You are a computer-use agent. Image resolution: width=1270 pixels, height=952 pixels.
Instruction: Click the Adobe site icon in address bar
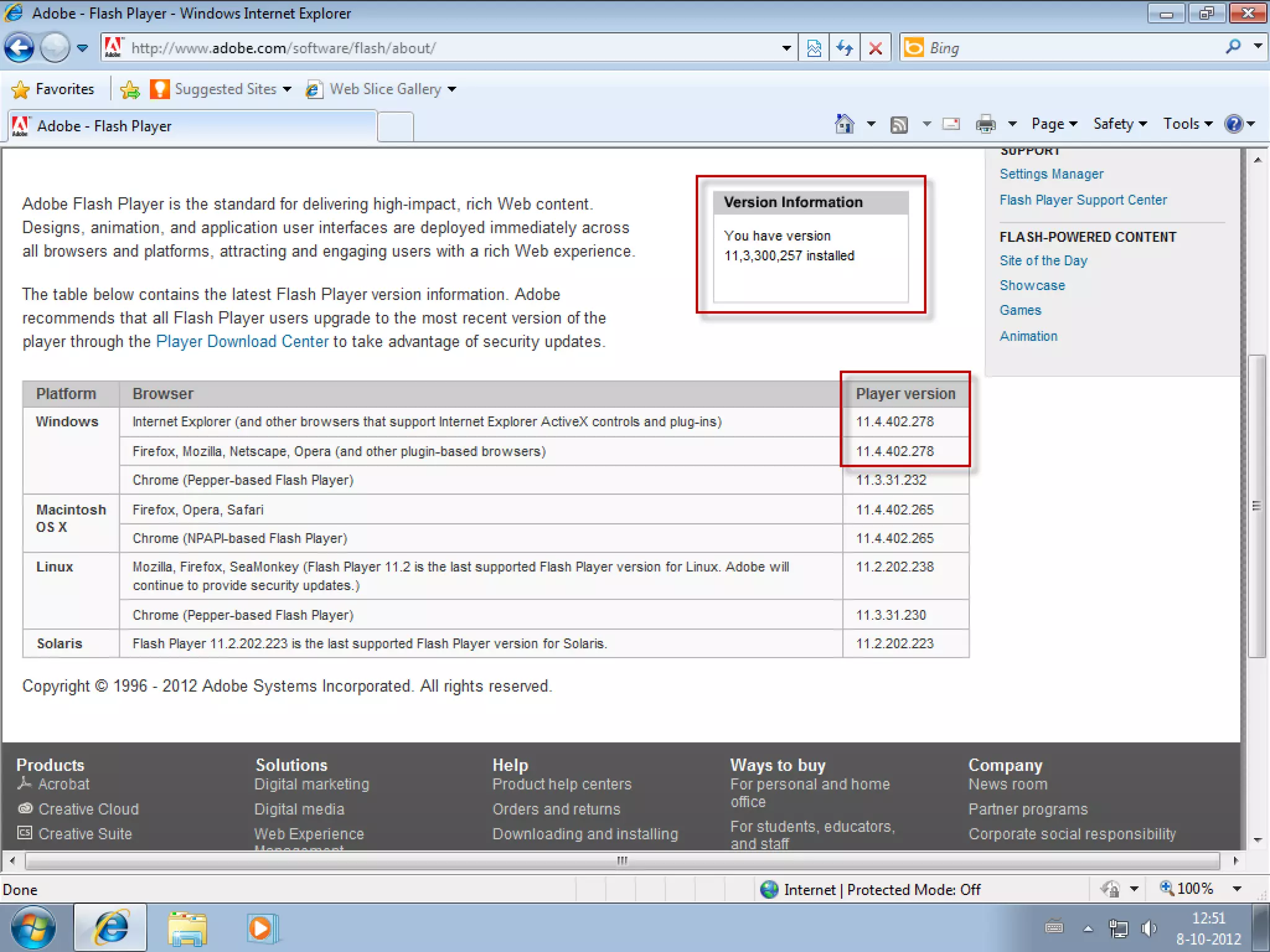pos(113,47)
